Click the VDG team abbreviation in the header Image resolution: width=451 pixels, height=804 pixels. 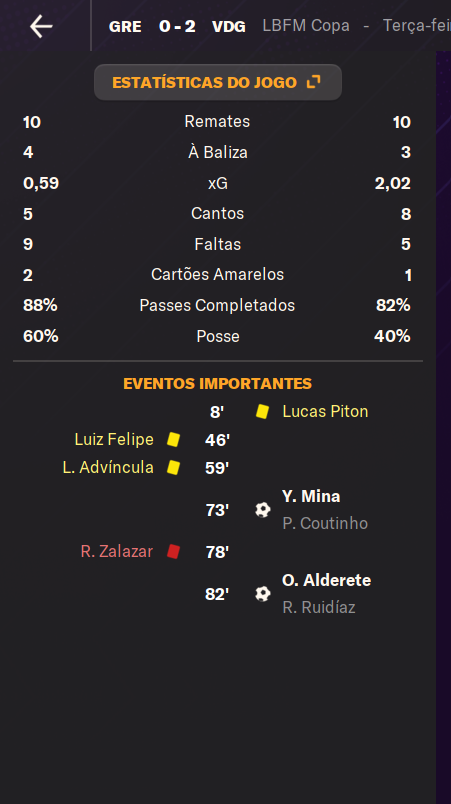click(x=229, y=26)
